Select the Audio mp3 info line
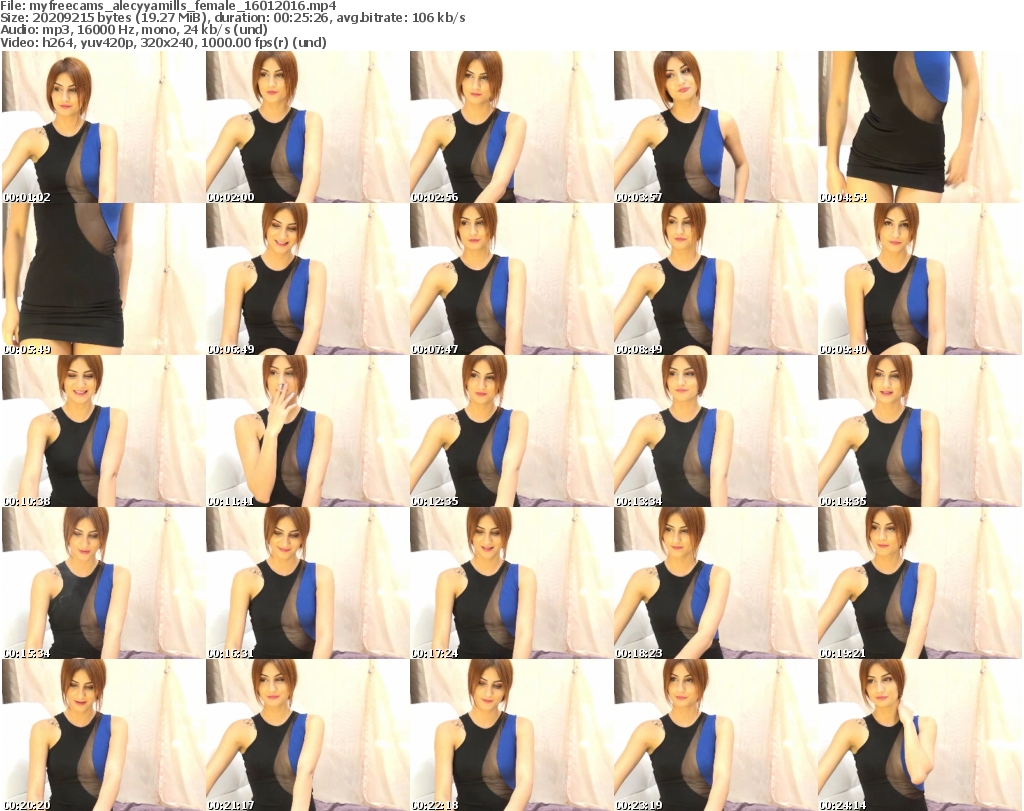This screenshot has width=1024, height=811. (x=134, y=30)
